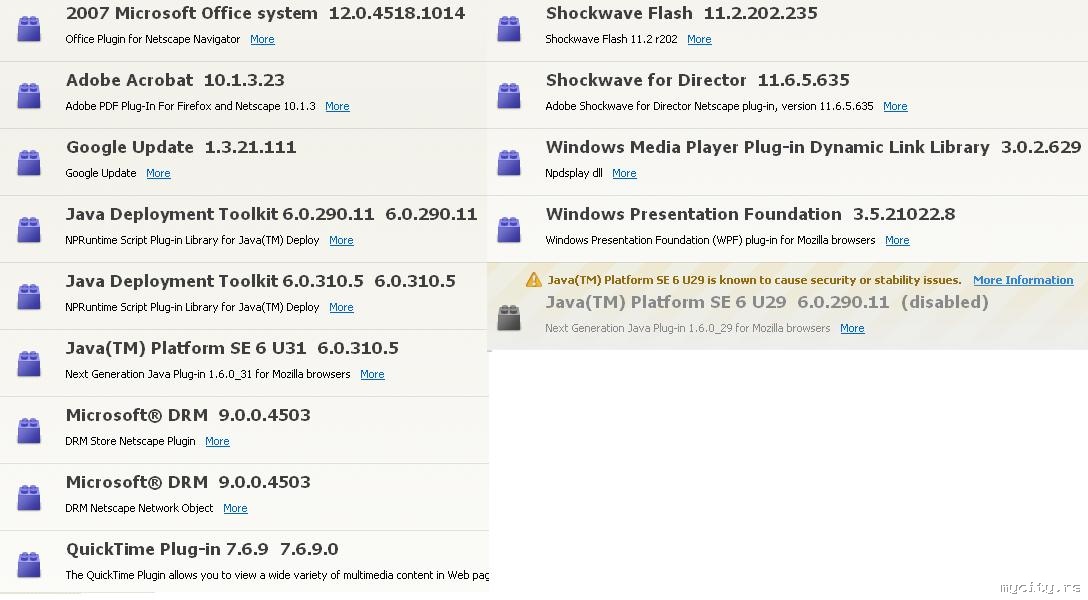Open More Information link in Java warning
Image resolution: width=1088 pixels, height=600 pixels.
point(1023,280)
